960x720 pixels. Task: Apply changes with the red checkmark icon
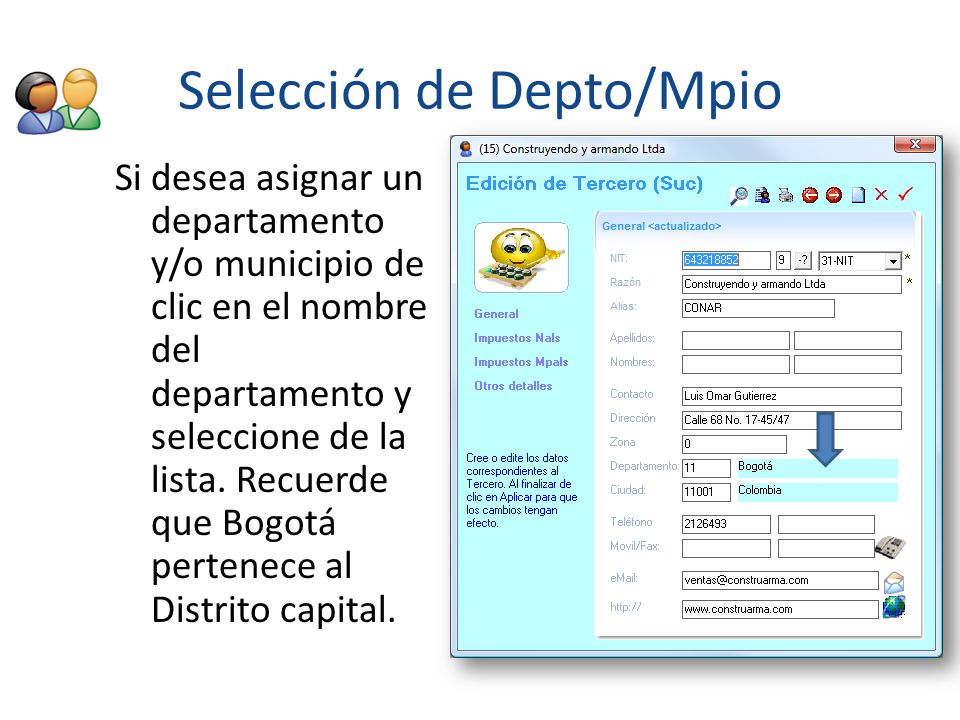[906, 194]
